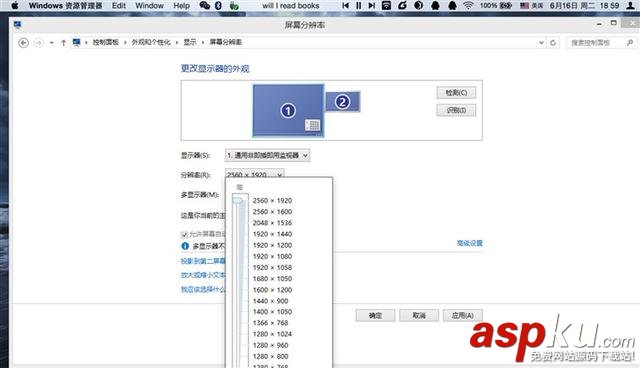
Task: Open recent locations dropdown arrow
Action: pyautogui.click(x=51, y=42)
